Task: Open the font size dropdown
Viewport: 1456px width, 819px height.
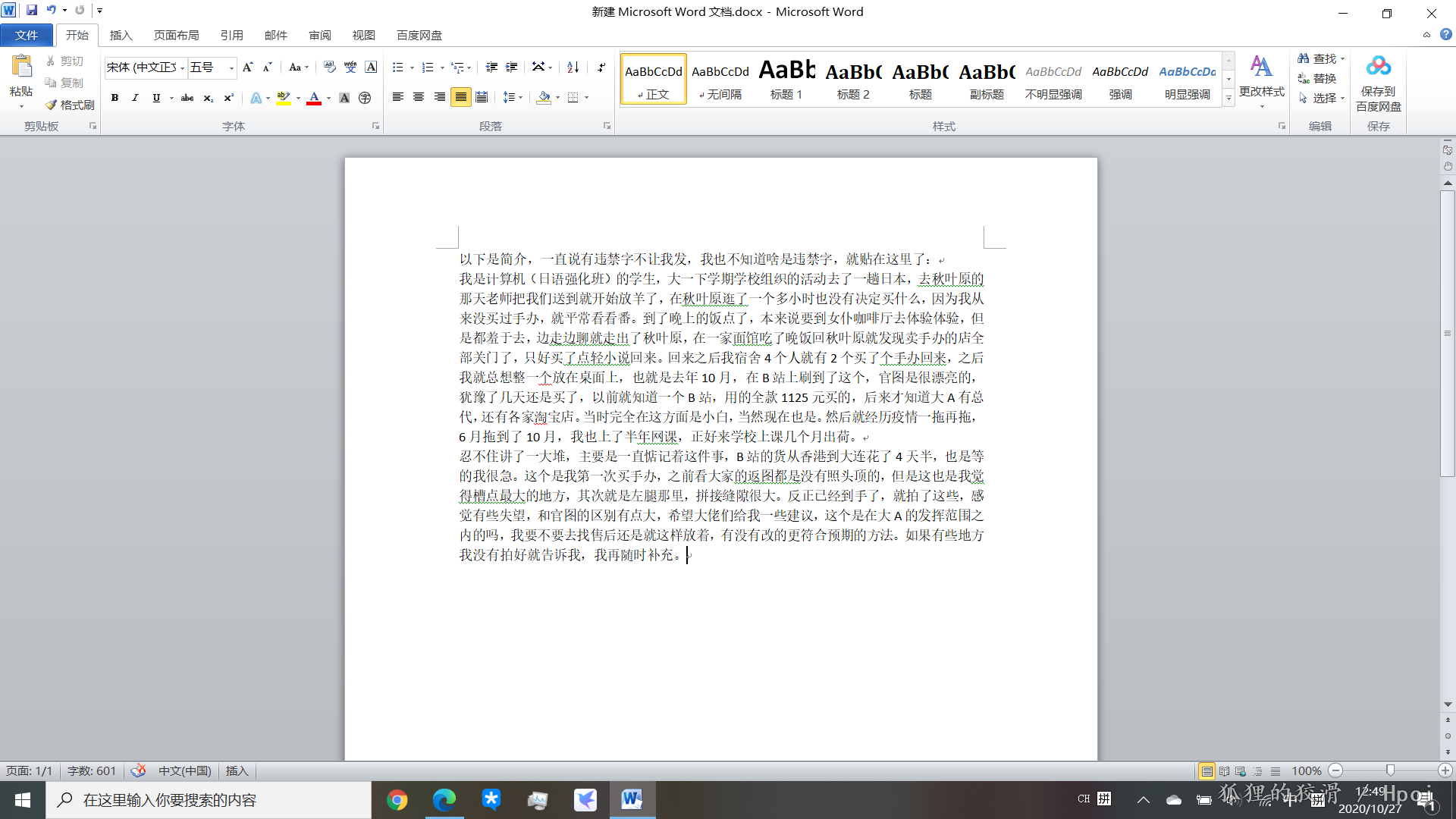Action: 231,68
